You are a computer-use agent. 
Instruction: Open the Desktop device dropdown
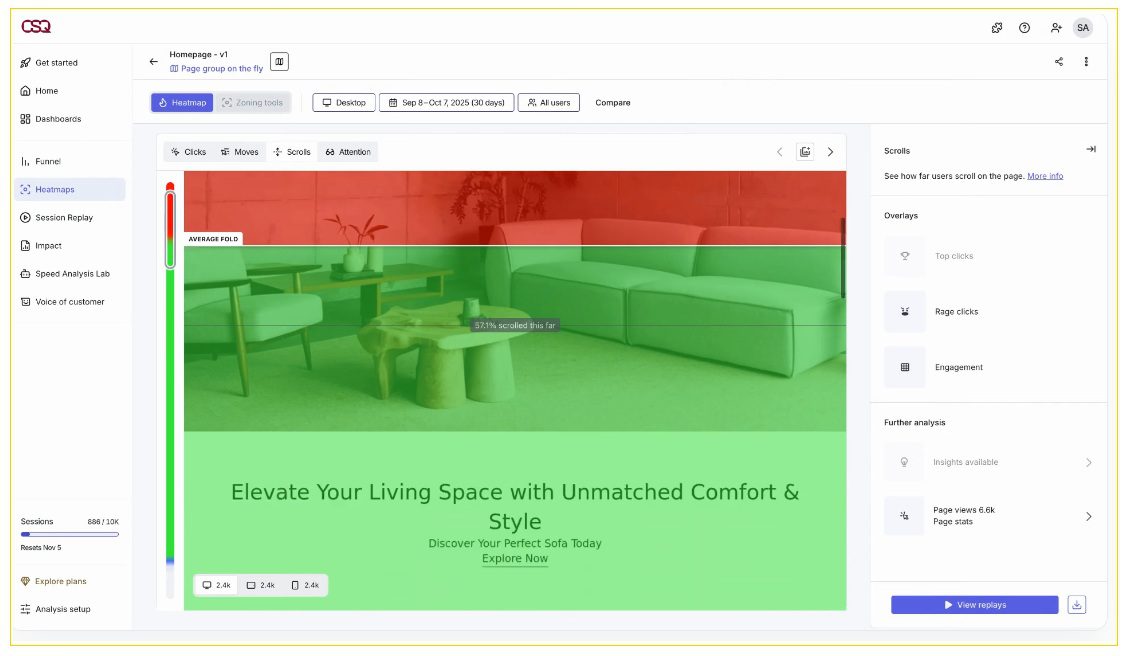coord(344,103)
